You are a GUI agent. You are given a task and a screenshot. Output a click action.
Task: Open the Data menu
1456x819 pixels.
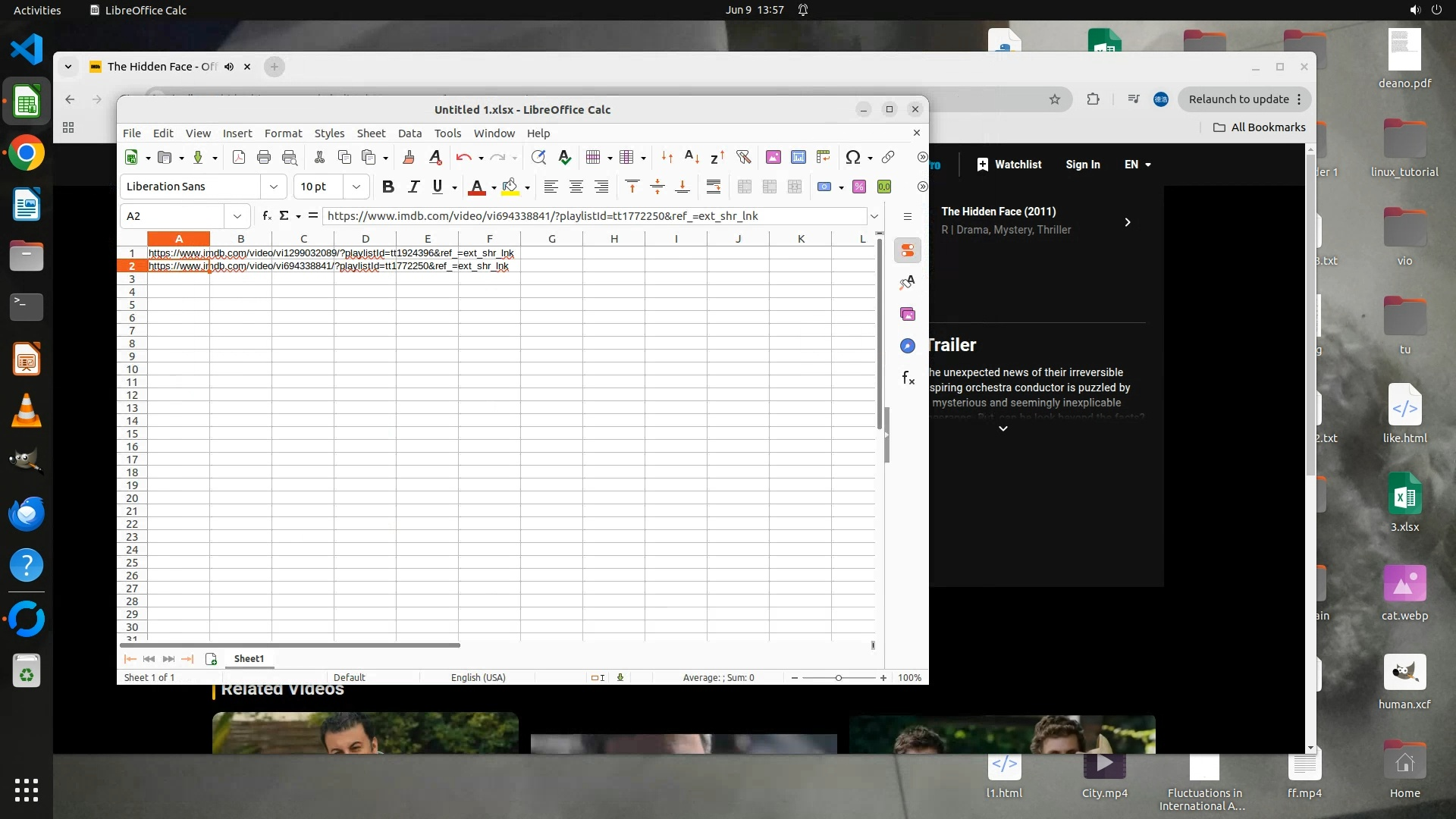point(409,133)
